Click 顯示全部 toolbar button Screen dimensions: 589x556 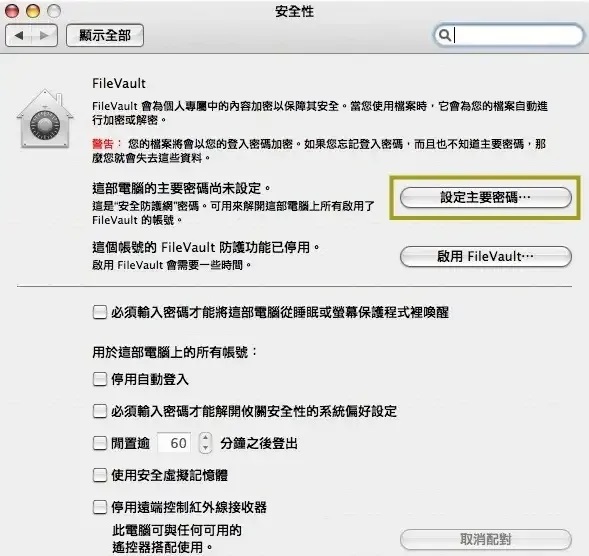(x=105, y=35)
